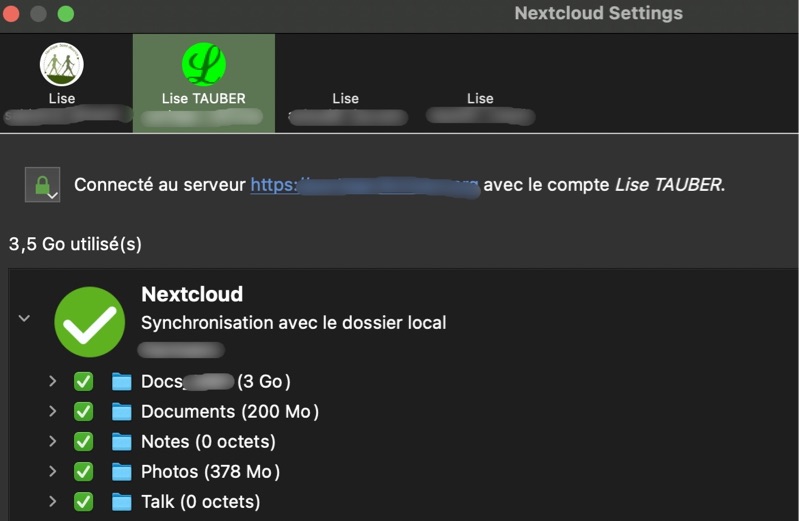This screenshot has width=799, height=521.
Task: Open the connected server https link
Action: [364, 185]
